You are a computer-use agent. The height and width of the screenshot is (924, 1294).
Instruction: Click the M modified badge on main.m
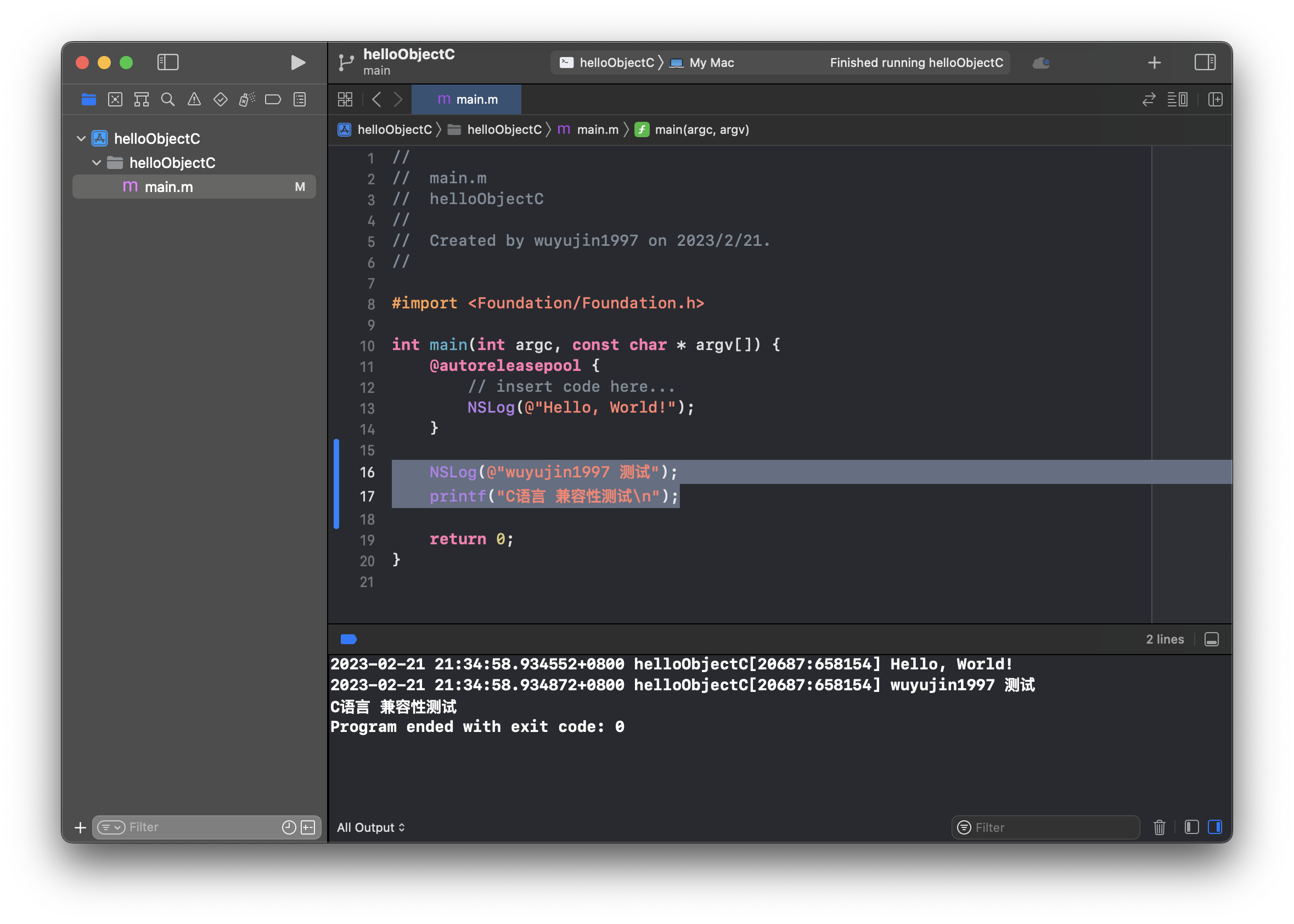click(300, 187)
